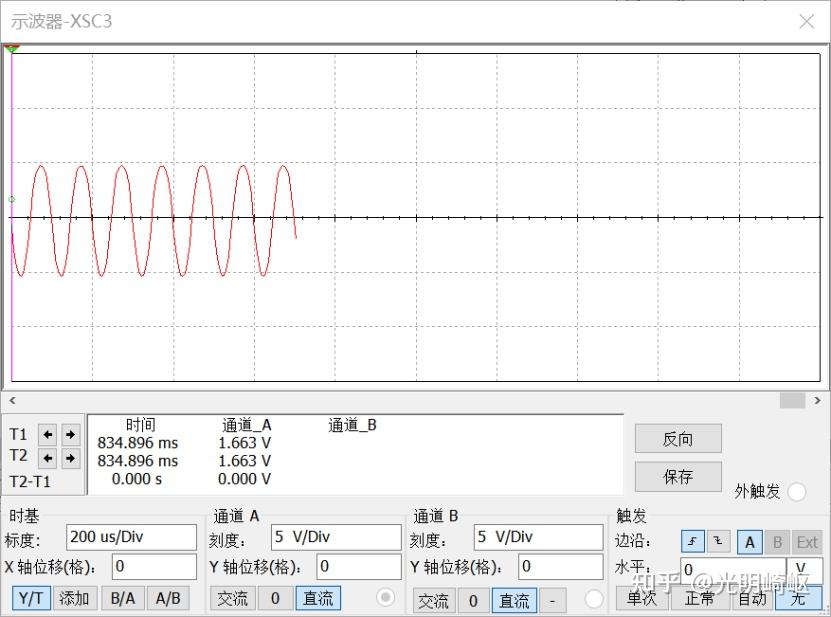Click channel B minus button
Screen dimensions: 831x617
tap(552, 601)
